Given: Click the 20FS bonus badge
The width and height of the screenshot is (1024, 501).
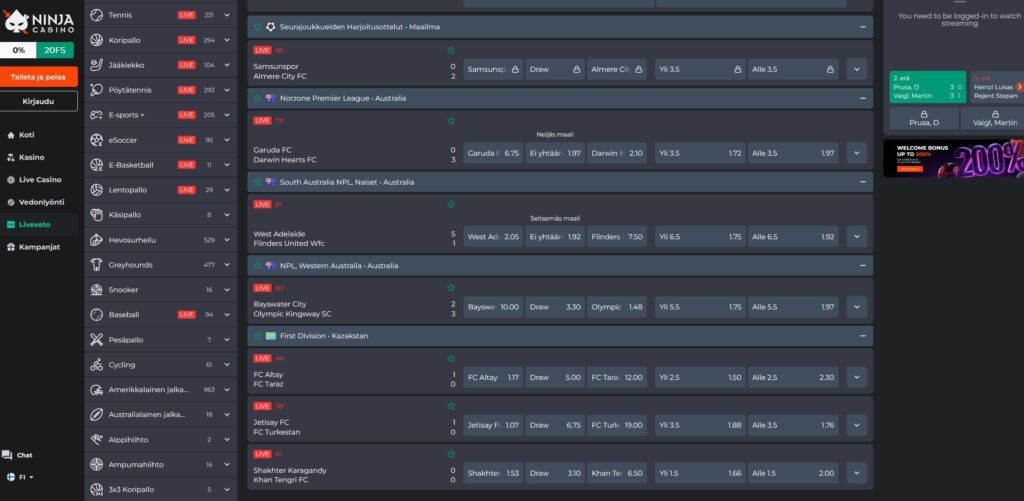Looking at the screenshot, I should (55, 50).
